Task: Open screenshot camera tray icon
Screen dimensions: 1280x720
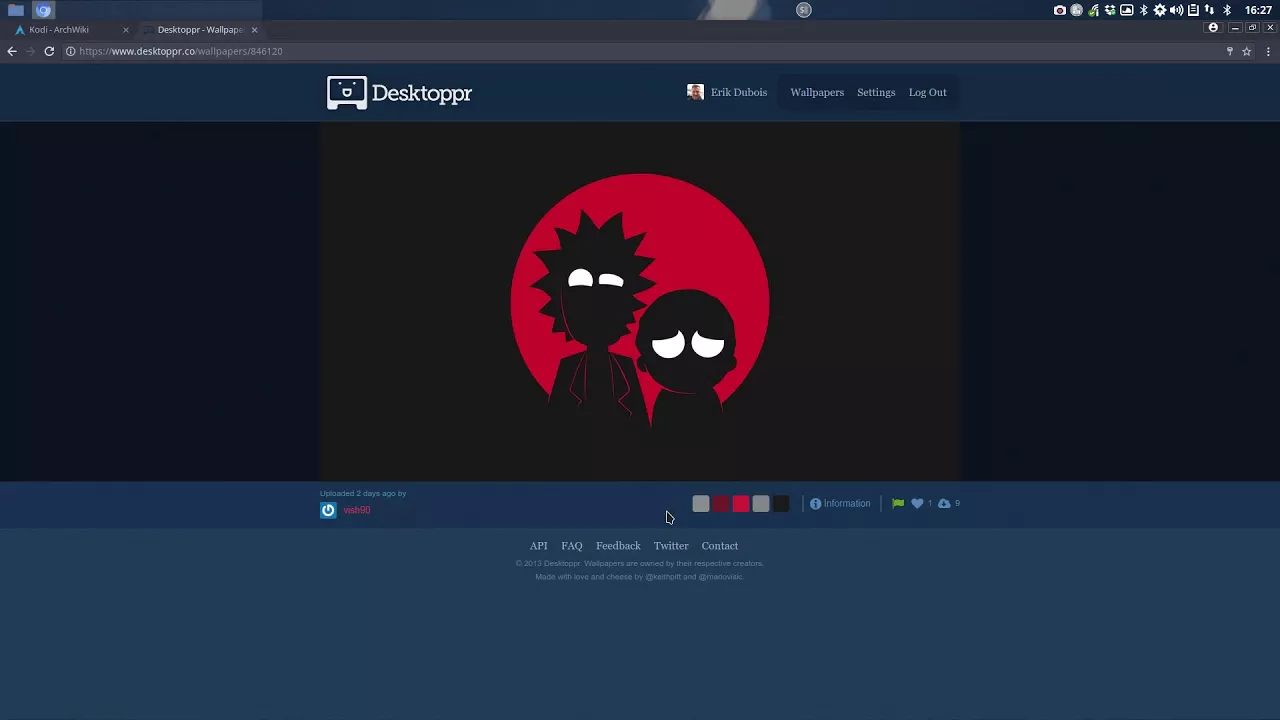Action: (x=1060, y=10)
